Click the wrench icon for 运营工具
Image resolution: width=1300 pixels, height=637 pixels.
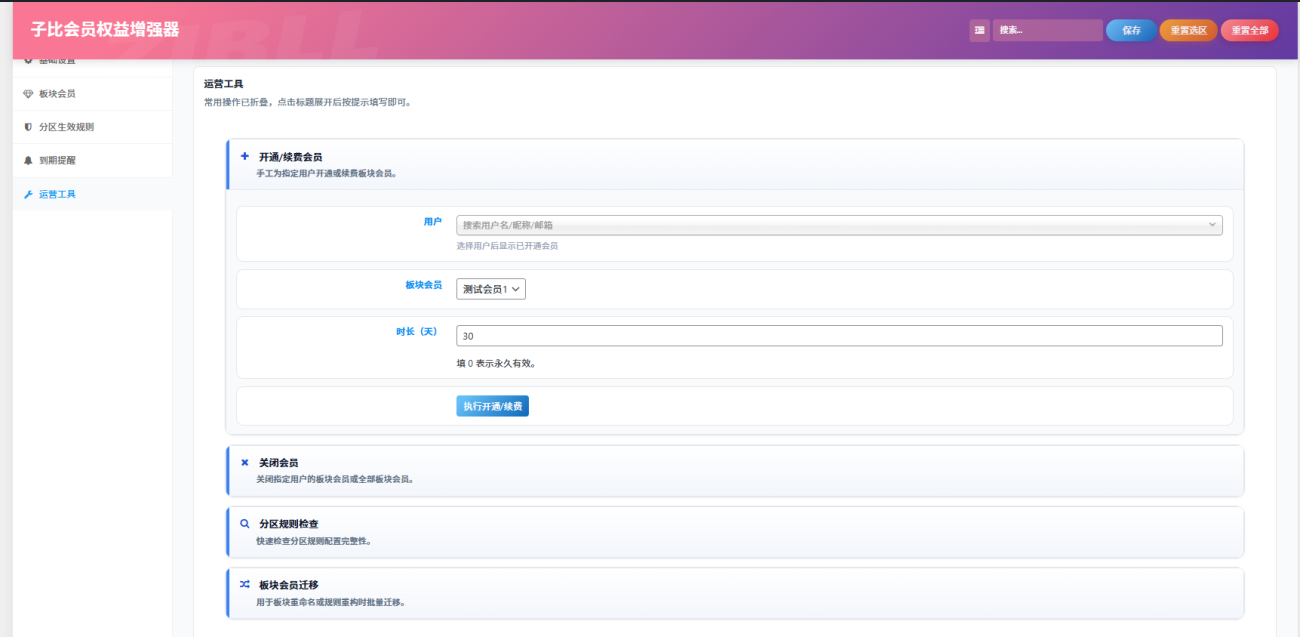pos(28,194)
